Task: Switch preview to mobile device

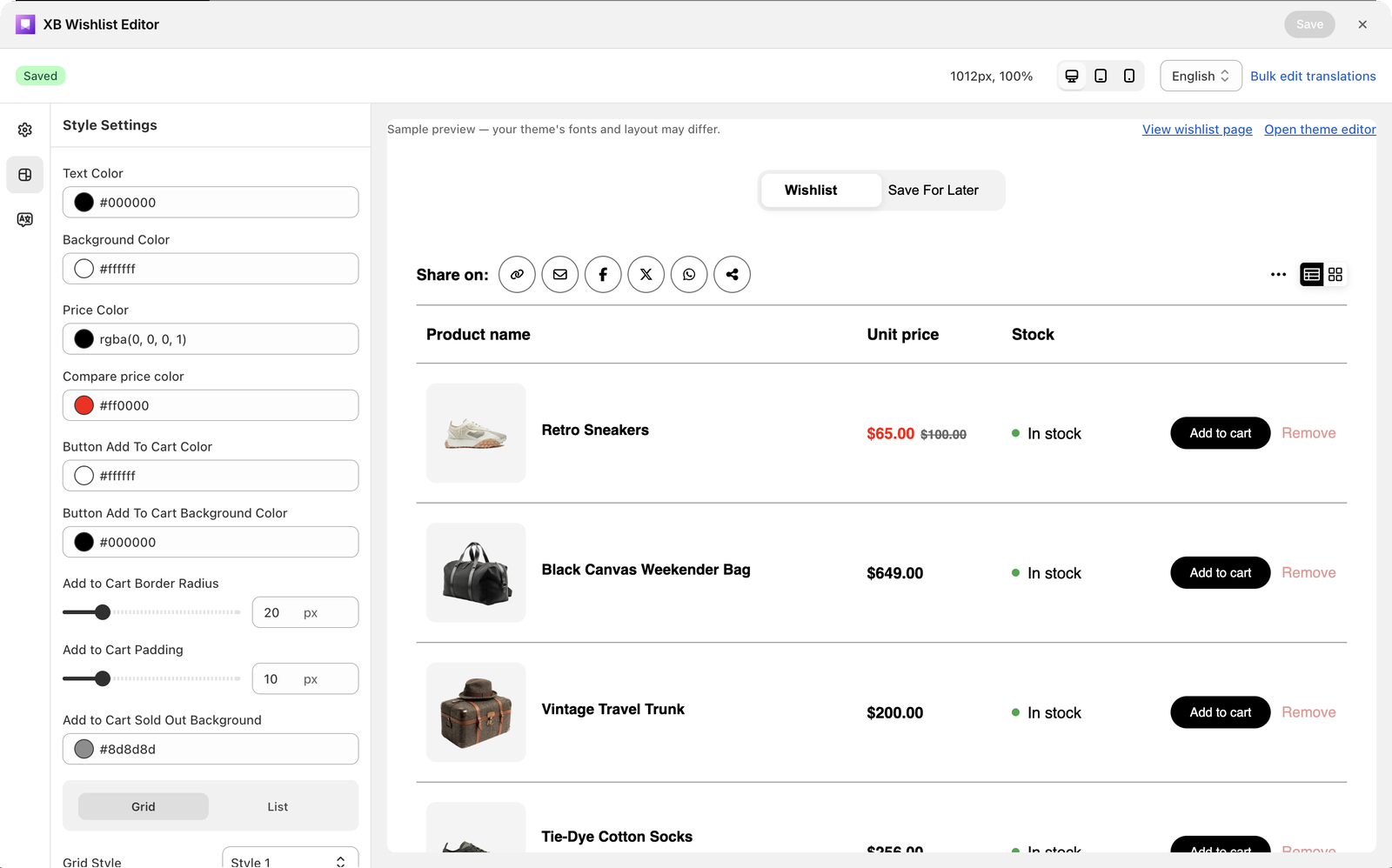Action: point(1129,76)
